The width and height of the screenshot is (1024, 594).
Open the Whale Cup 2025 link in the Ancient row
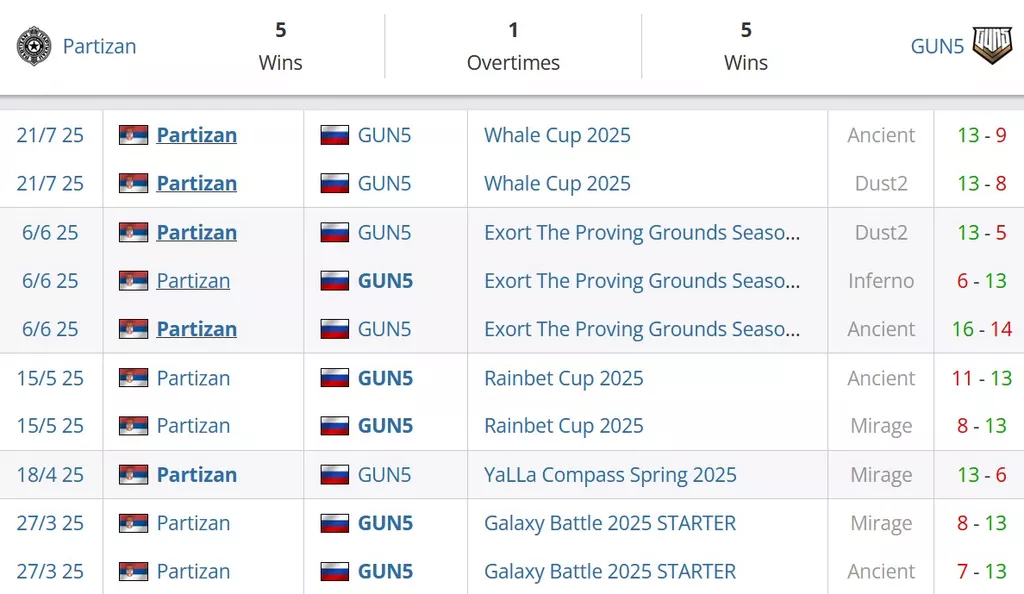click(557, 135)
